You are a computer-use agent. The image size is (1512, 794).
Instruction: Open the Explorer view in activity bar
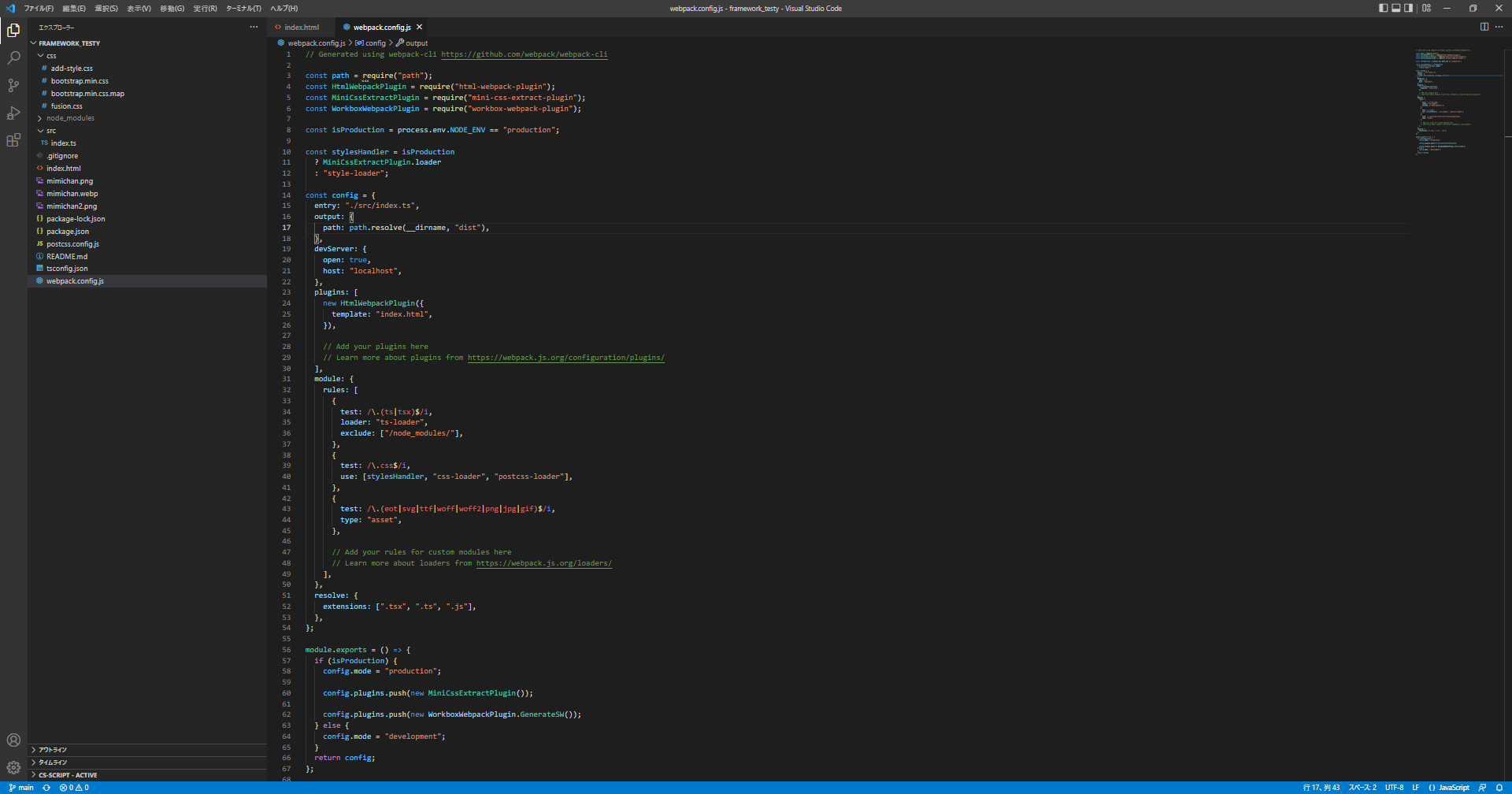(13, 31)
